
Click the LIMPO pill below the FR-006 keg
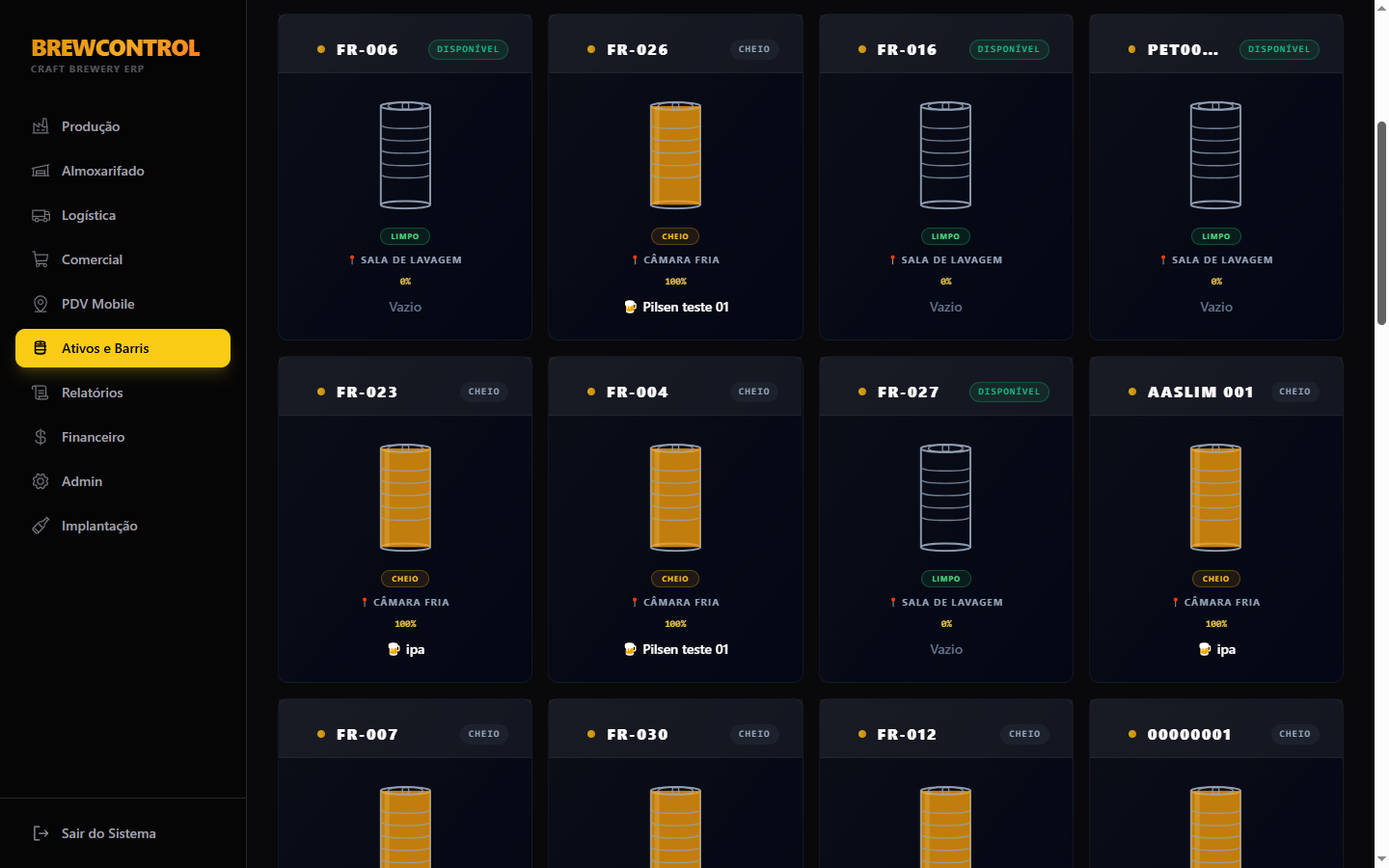click(405, 236)
